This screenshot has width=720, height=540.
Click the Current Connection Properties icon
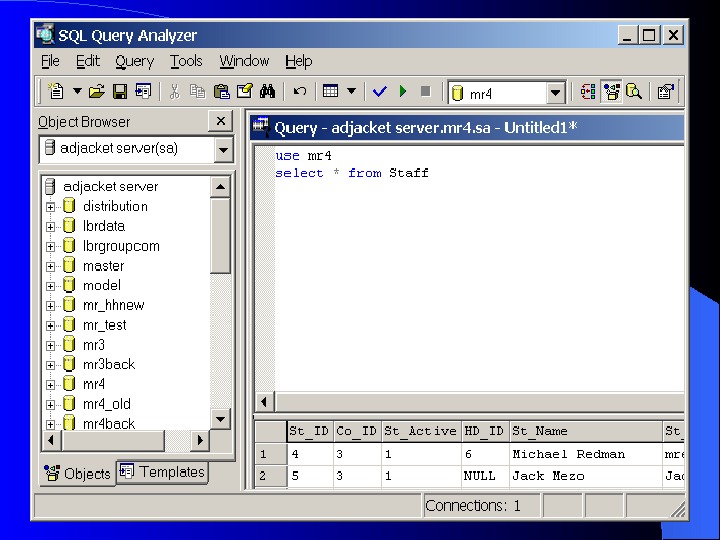click(x=666, y=91)
